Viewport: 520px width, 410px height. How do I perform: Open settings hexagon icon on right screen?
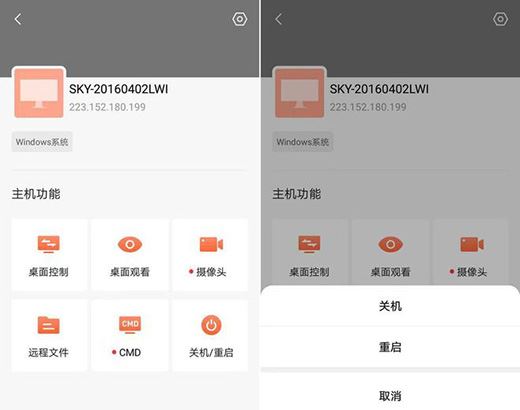(x=500, y=19)
